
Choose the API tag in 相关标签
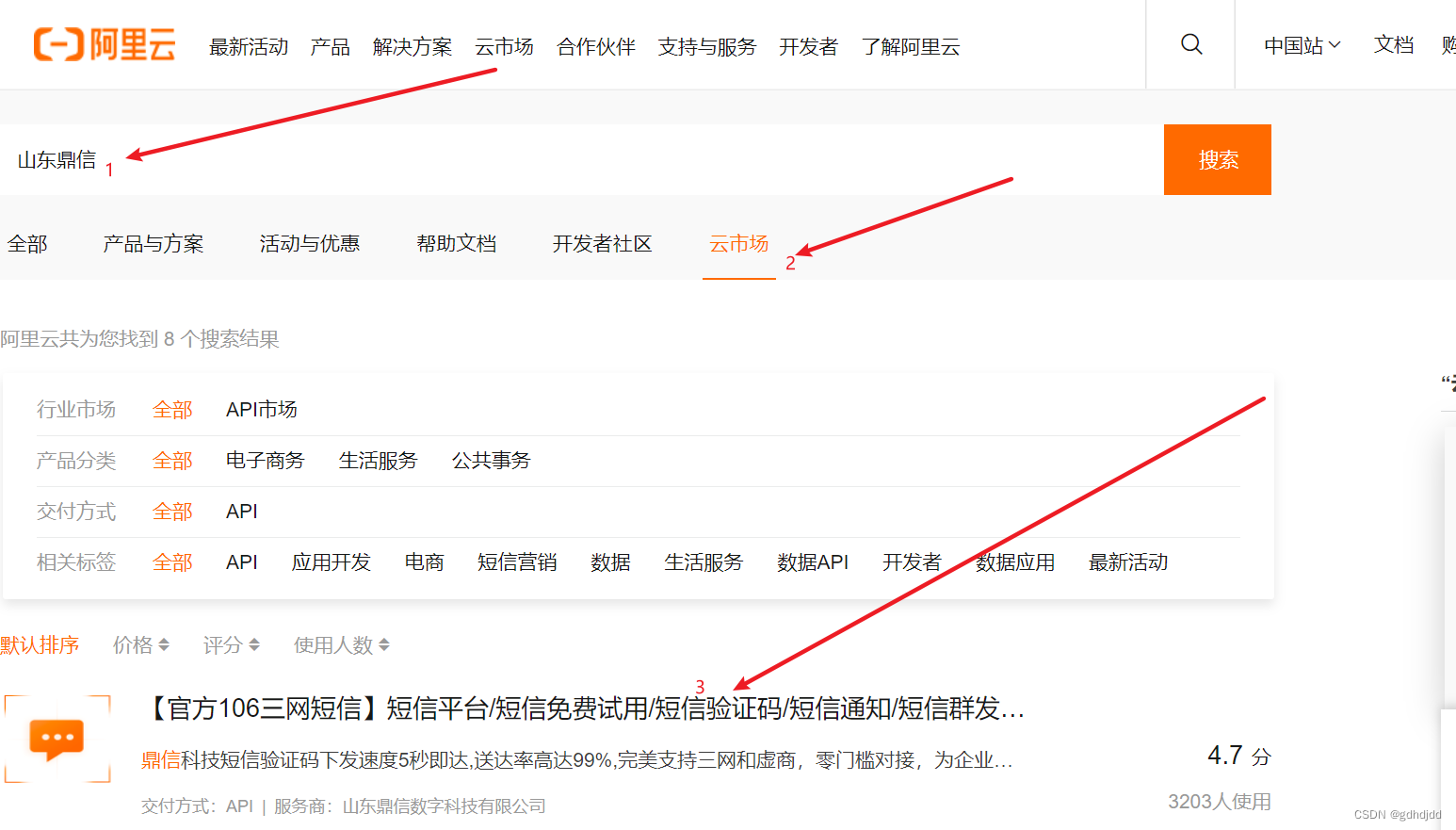point(242,562)
